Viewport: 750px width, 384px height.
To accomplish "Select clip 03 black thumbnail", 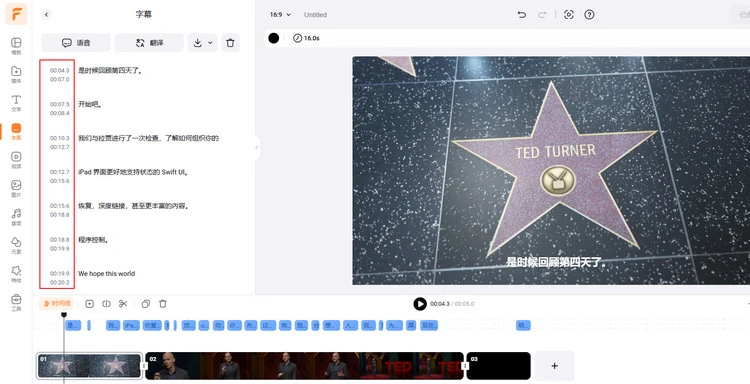I will [x=498, y=366].
